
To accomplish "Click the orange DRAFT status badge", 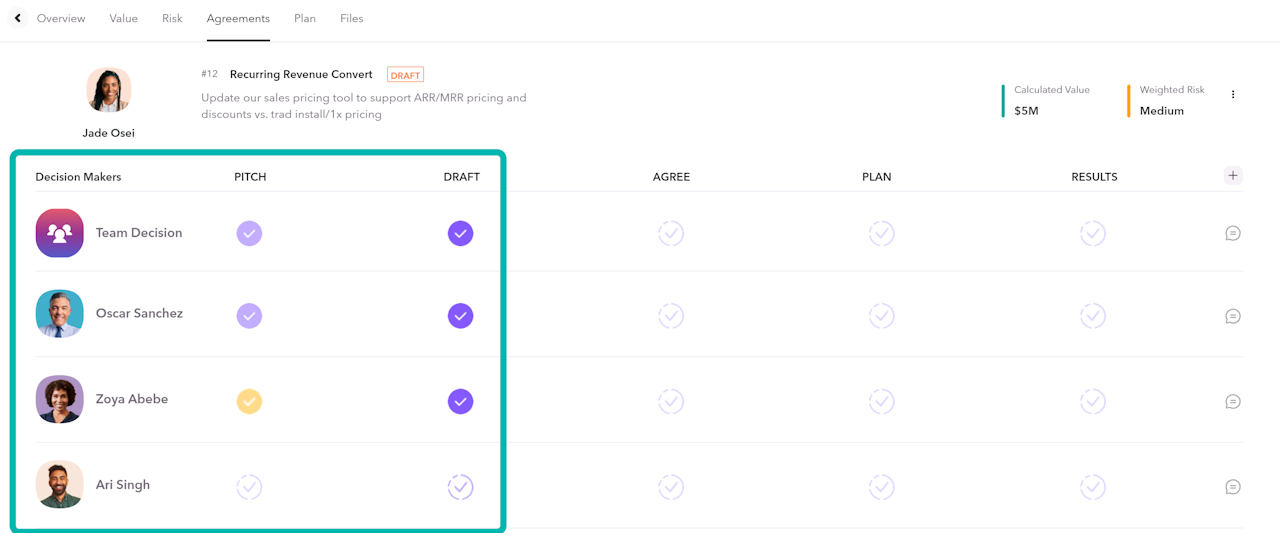I will point(405,75).
